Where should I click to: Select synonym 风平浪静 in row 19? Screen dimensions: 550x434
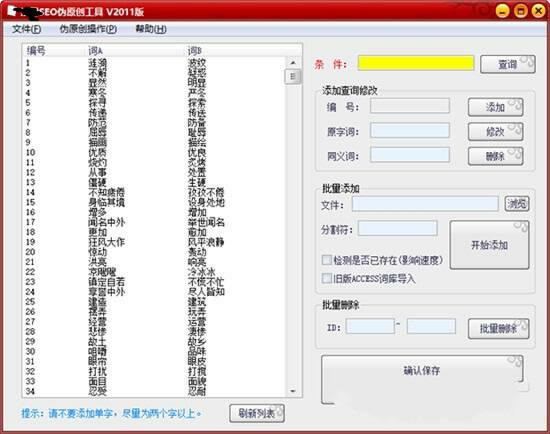click(206, 242)
